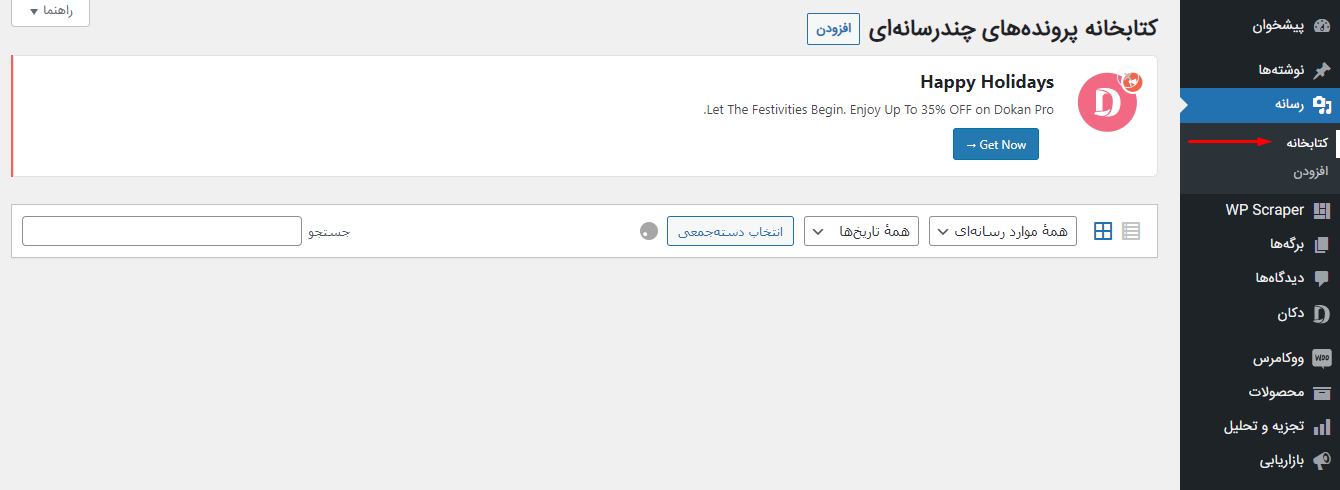
Task: Open ووکامرس WooCommerce icon
Action: (x=1321, y=357)
